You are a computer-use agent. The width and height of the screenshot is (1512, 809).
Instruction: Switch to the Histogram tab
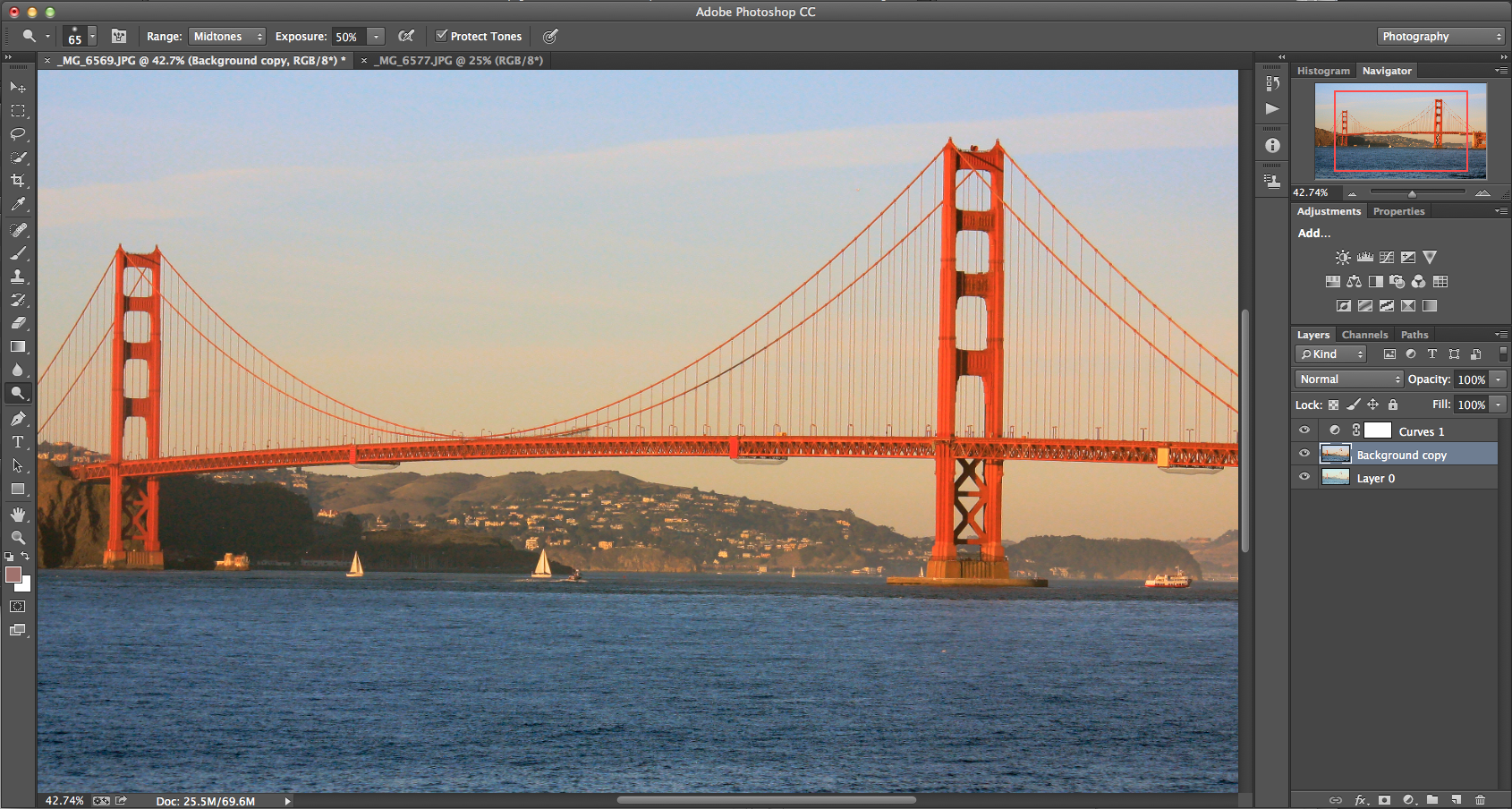pos(1323,71)
